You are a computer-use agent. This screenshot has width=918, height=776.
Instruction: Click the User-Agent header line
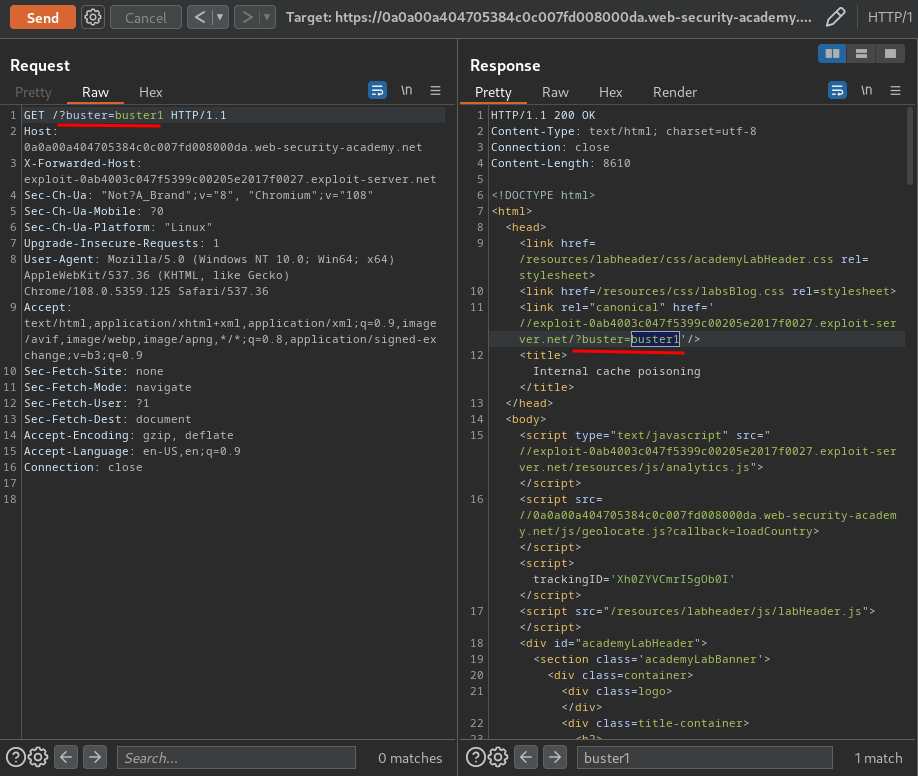coord(209,275)
